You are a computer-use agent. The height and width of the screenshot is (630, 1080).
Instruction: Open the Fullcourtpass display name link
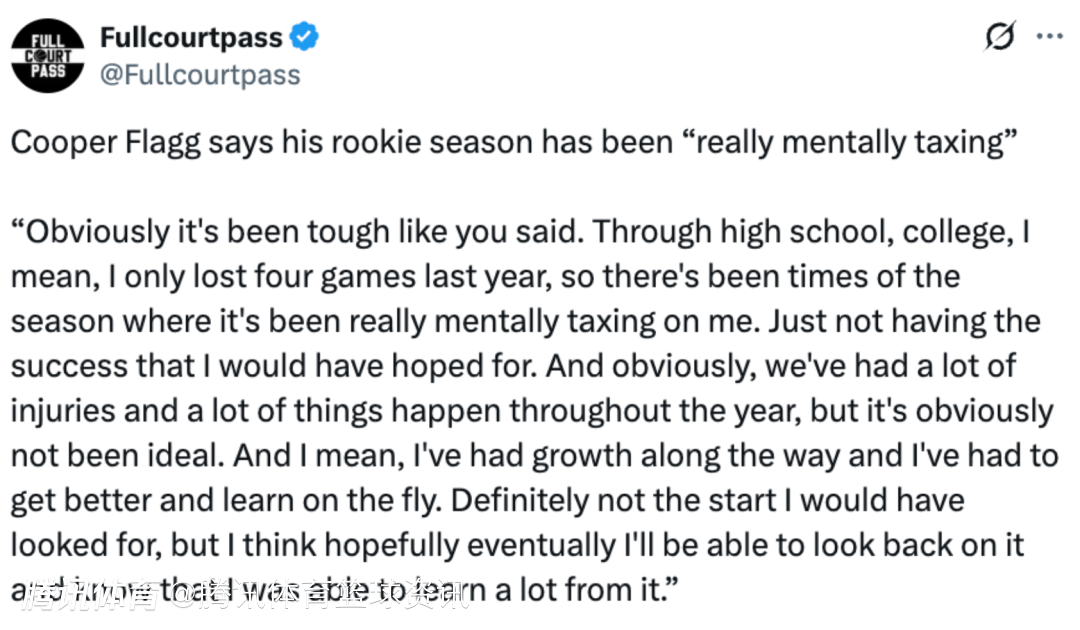pos(191,38)
